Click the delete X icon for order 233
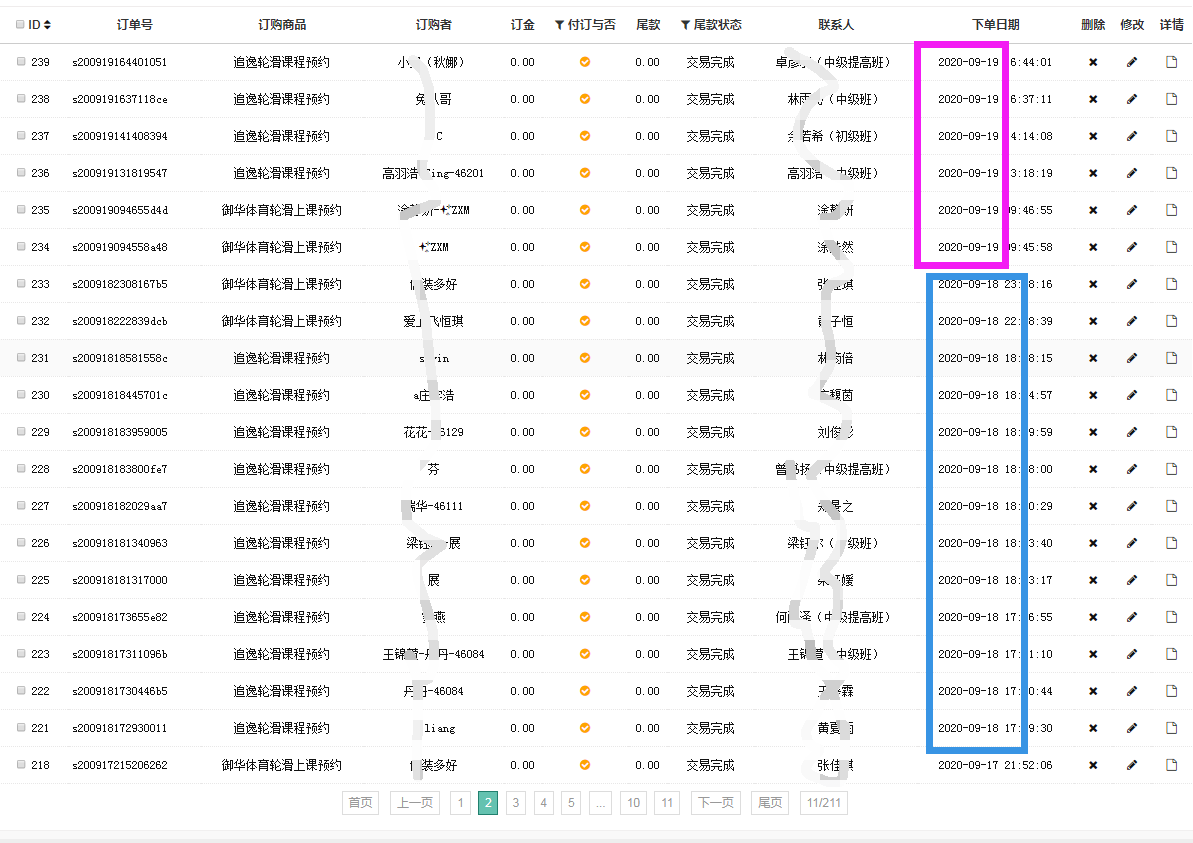 click(x=1093, y=284)
